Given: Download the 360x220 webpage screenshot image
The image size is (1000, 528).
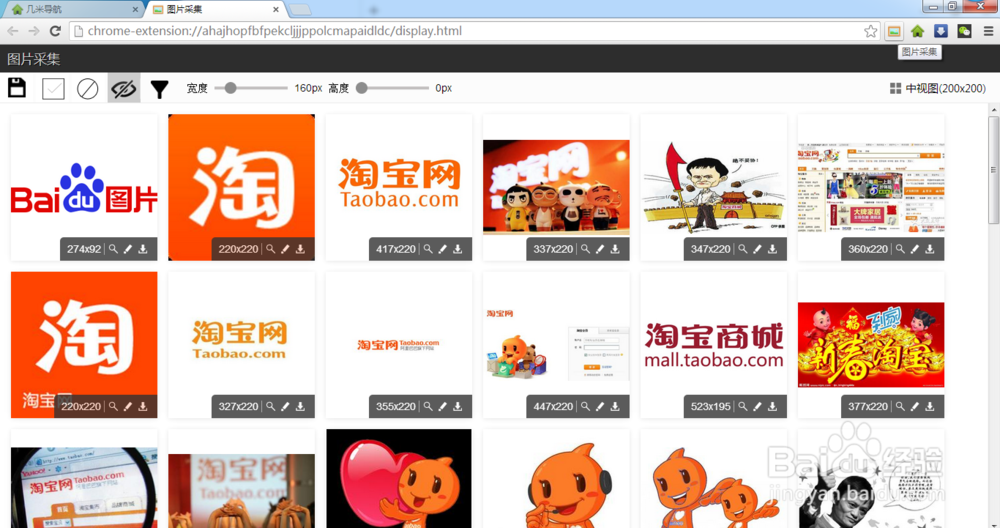Looking at the screenshot, I should coord(930,249).
